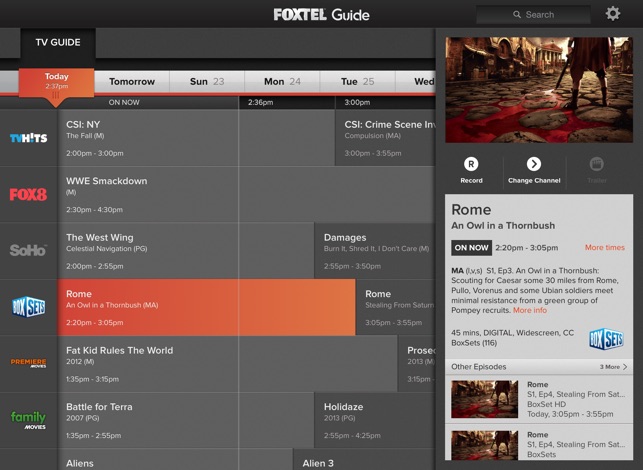
Task: Open Rome Stealing From Saturn guide listing
Action: [x=396, y=307]
